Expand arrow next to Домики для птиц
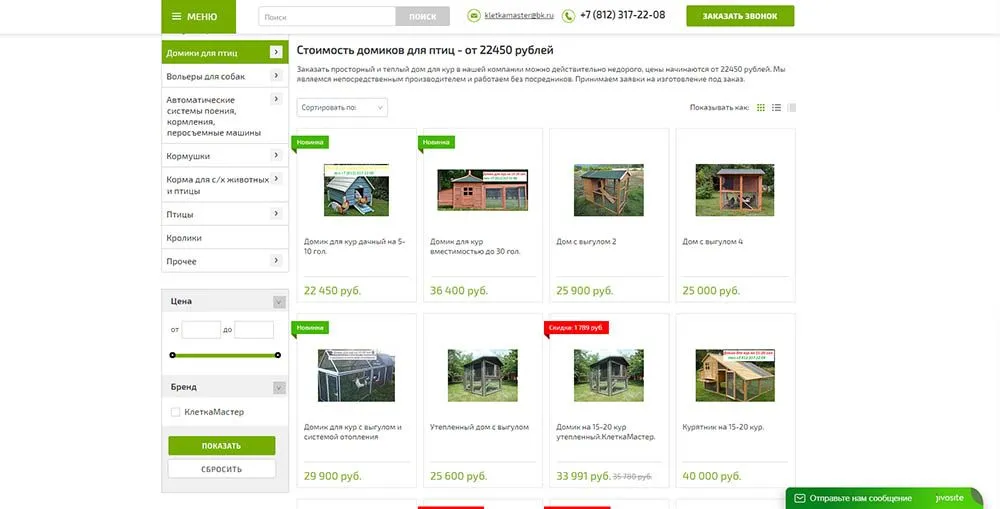Image resolution: width=1000 pixels, height=509 pixels. [x=276, y=52]
